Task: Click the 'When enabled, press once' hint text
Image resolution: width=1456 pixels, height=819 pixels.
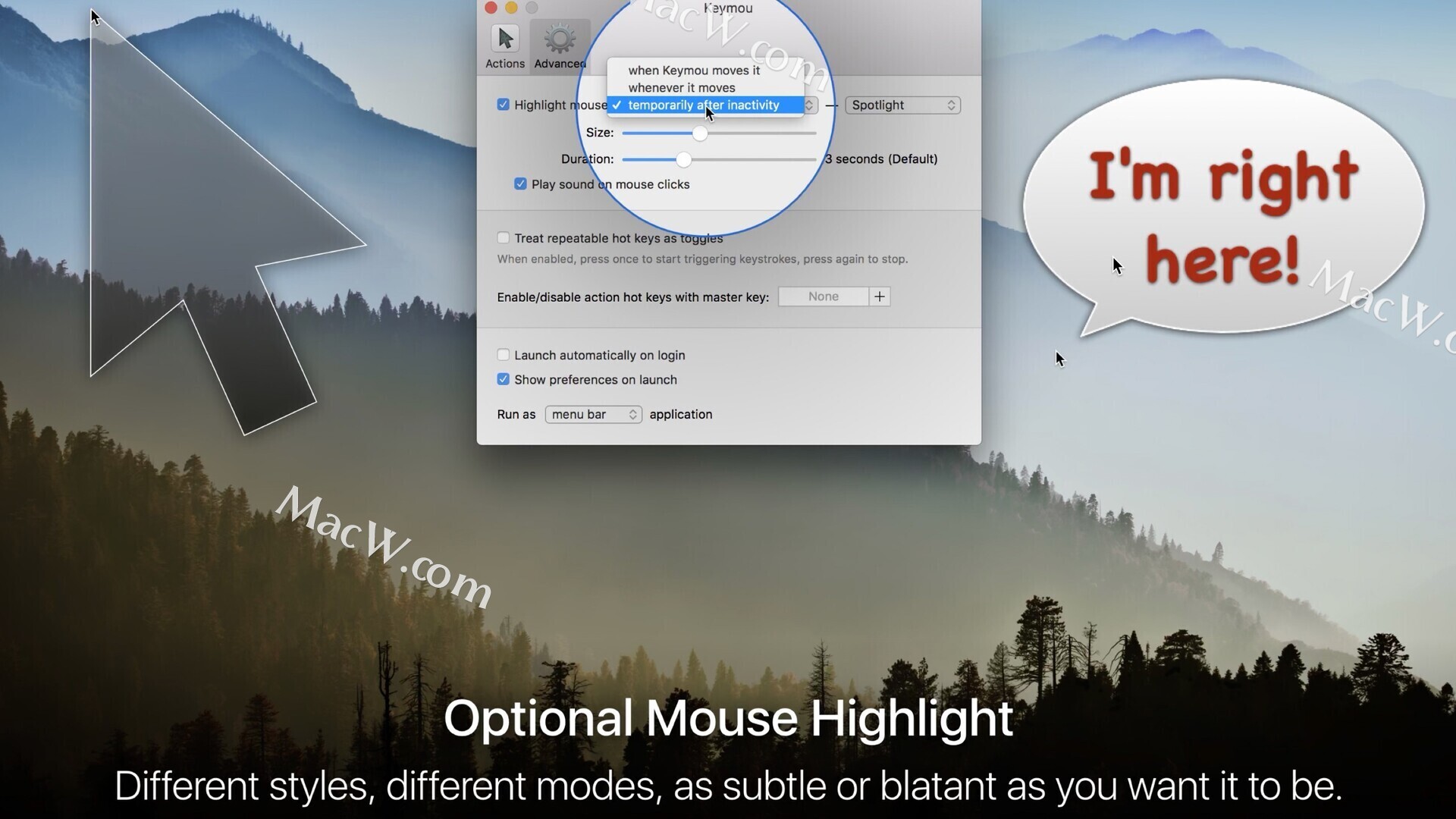Action: (702, 259)
